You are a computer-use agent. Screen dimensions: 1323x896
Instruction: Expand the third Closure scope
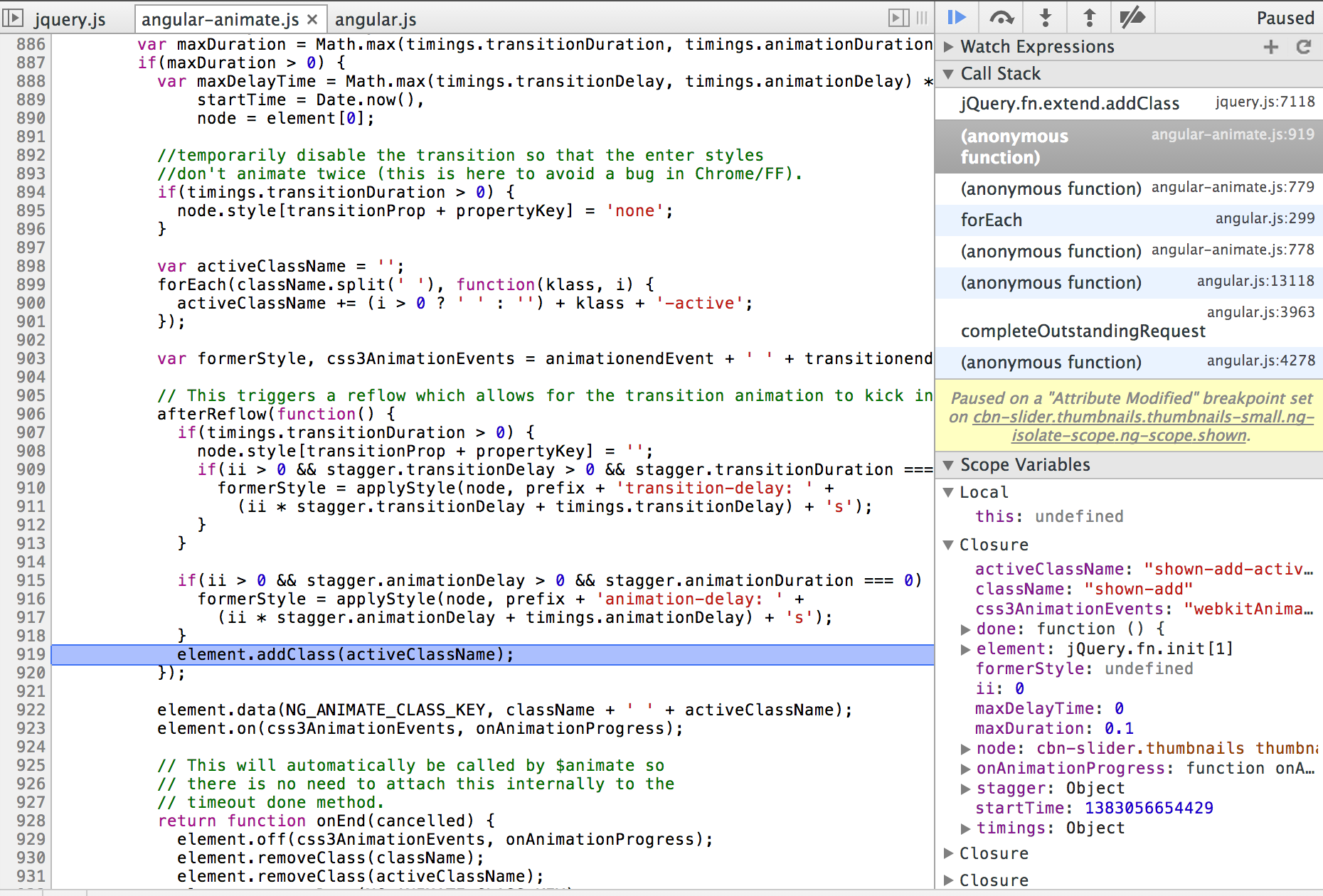(948, 880)
